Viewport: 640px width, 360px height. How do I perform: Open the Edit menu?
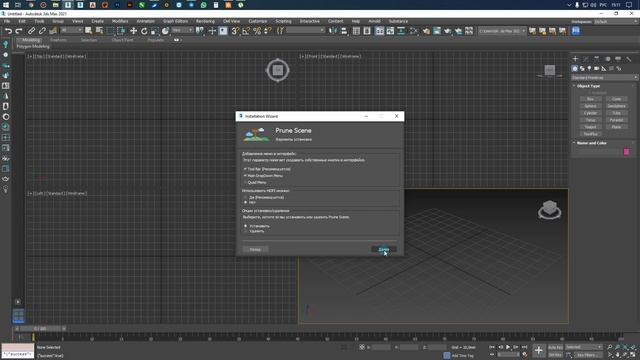(x=22, y=21)
